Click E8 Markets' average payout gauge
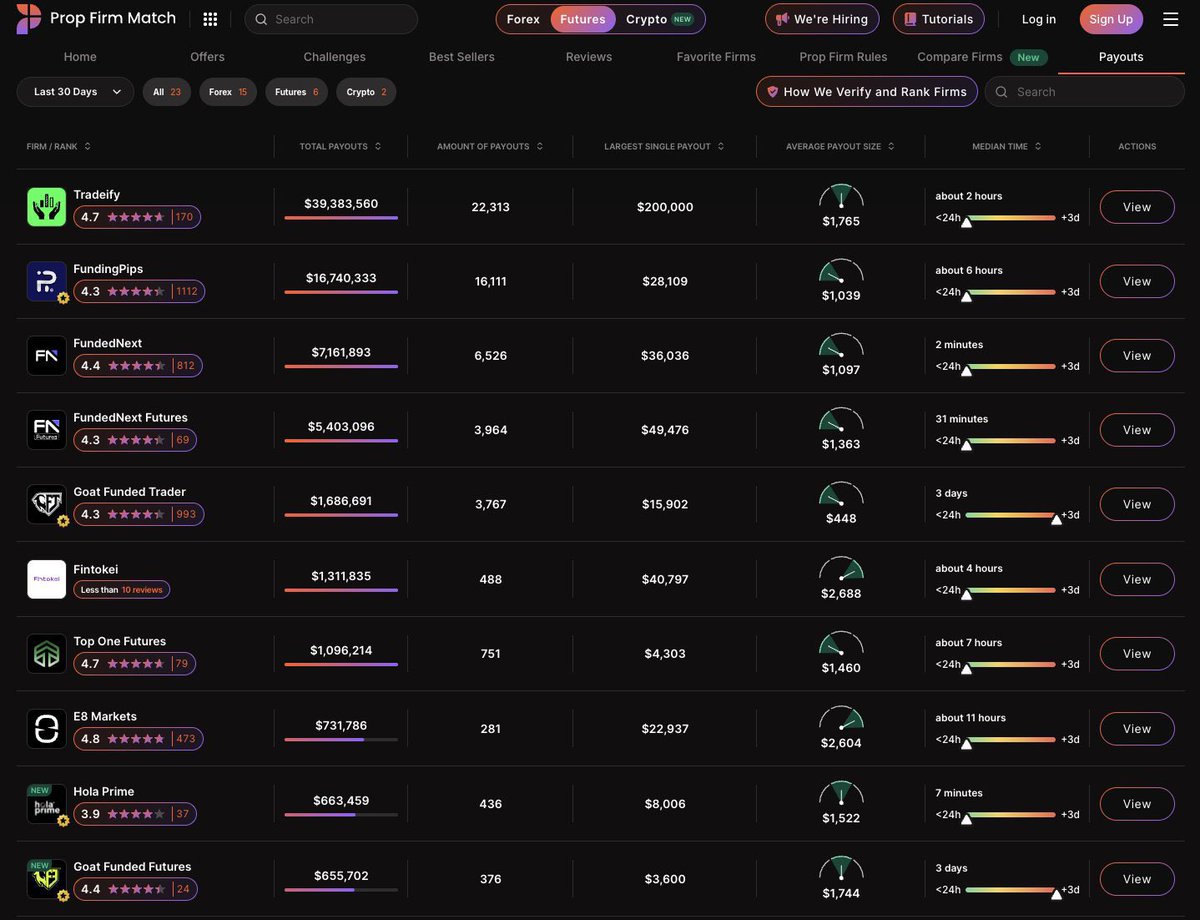Image resolution: width=1200 pixels, height=920 pixels. coord(841,718)
